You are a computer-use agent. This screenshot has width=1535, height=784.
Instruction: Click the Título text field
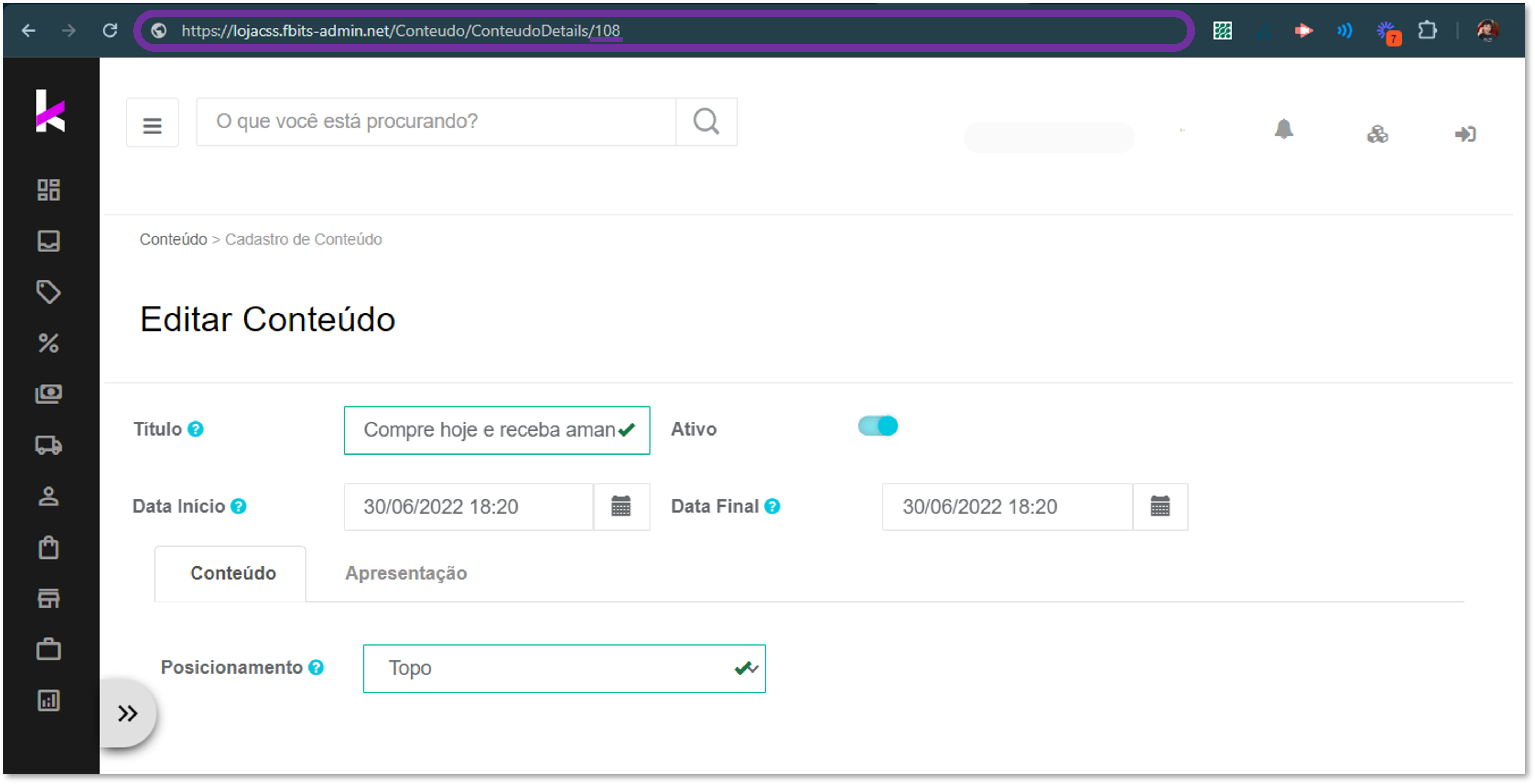coord(497,431)
